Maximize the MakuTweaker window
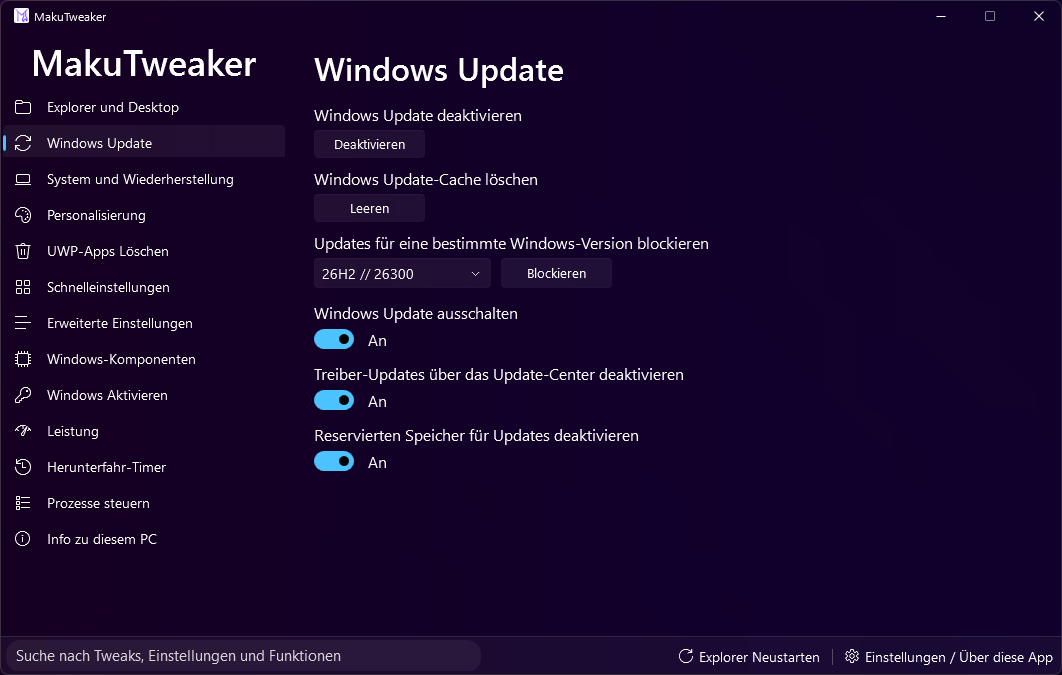This screenshot has width=1062, height=675. point(990,16)
